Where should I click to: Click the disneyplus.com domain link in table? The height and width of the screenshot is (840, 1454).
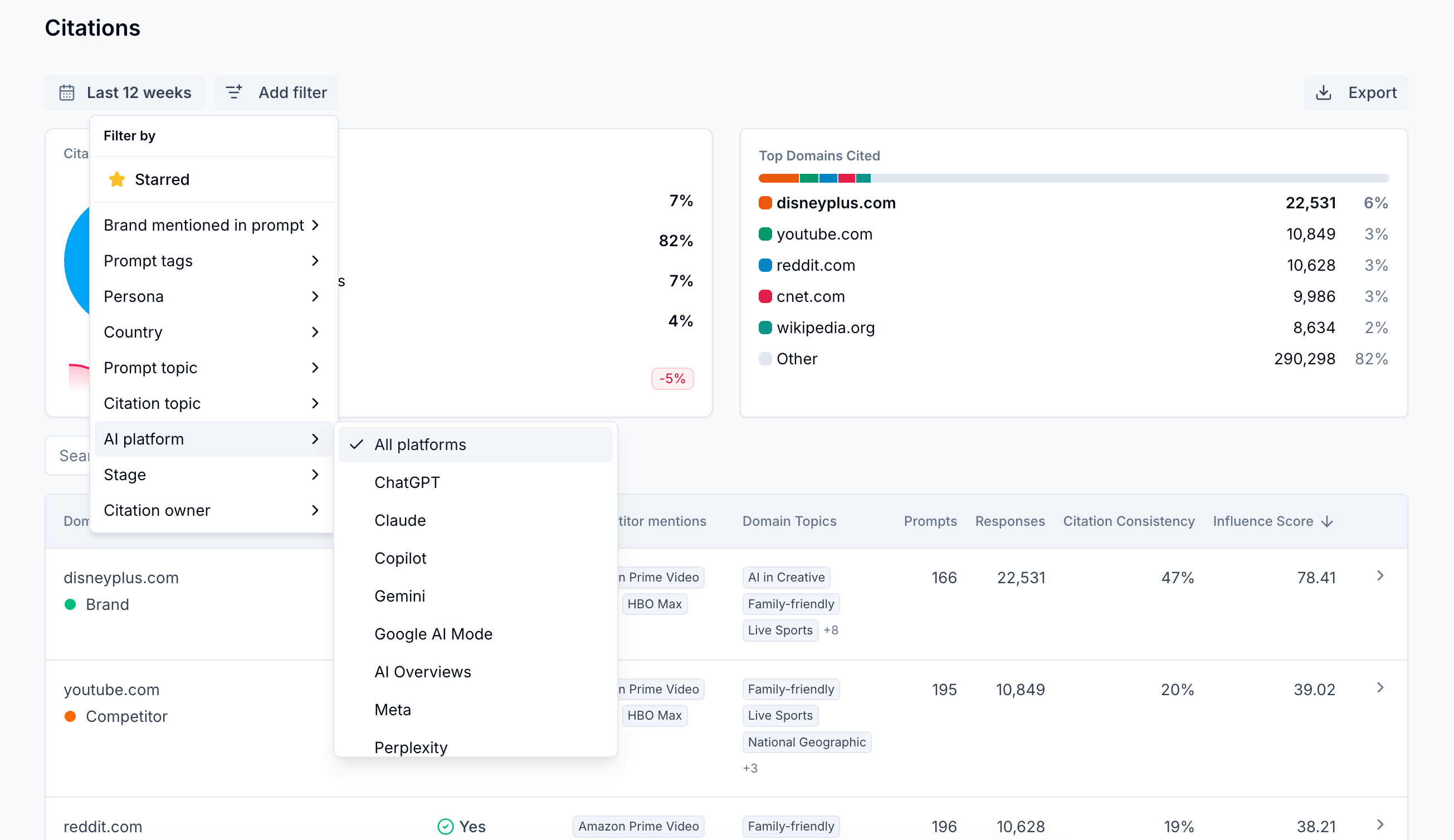120,578
